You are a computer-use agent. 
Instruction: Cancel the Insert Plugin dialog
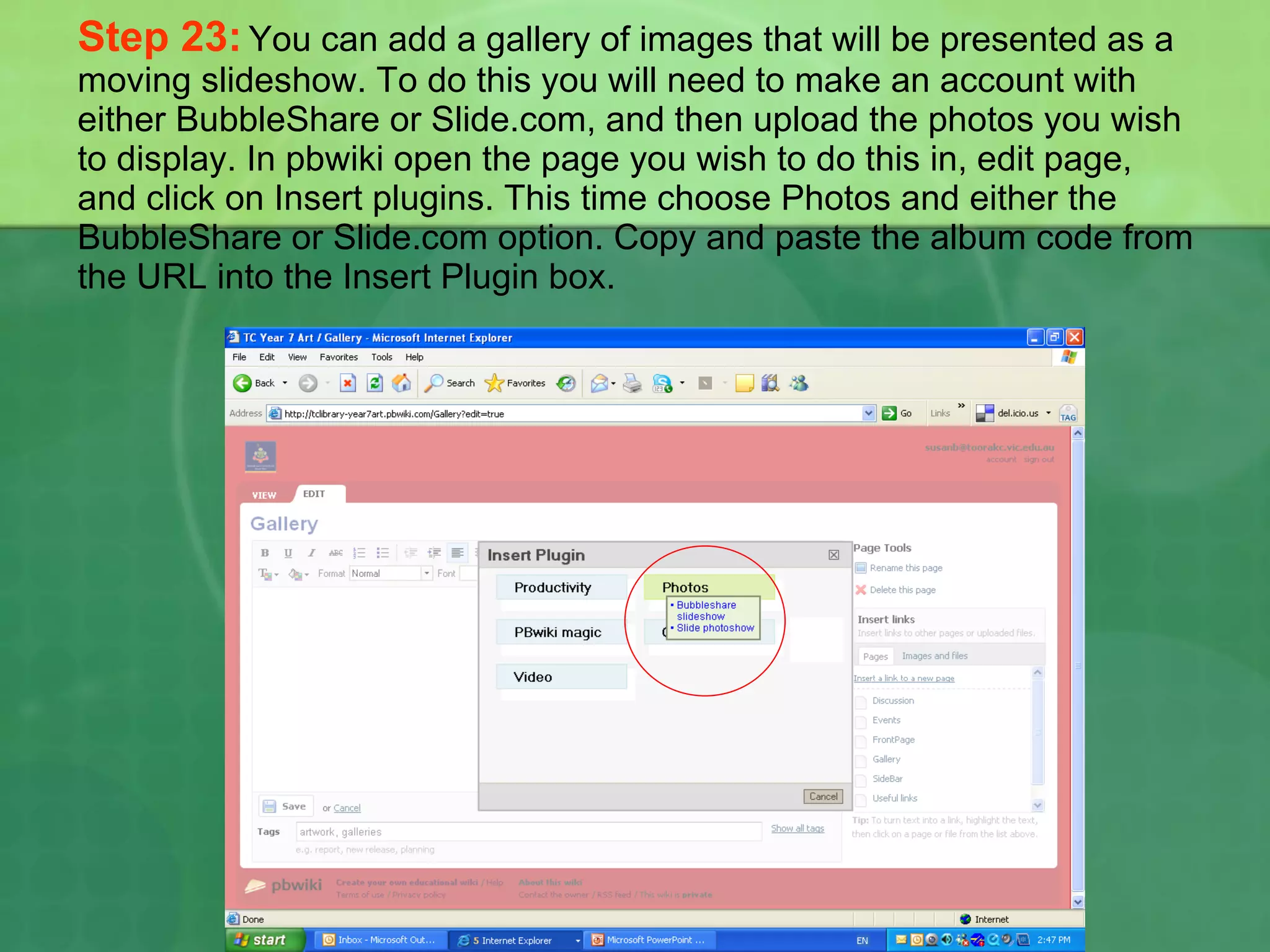[x=823, y=796]
